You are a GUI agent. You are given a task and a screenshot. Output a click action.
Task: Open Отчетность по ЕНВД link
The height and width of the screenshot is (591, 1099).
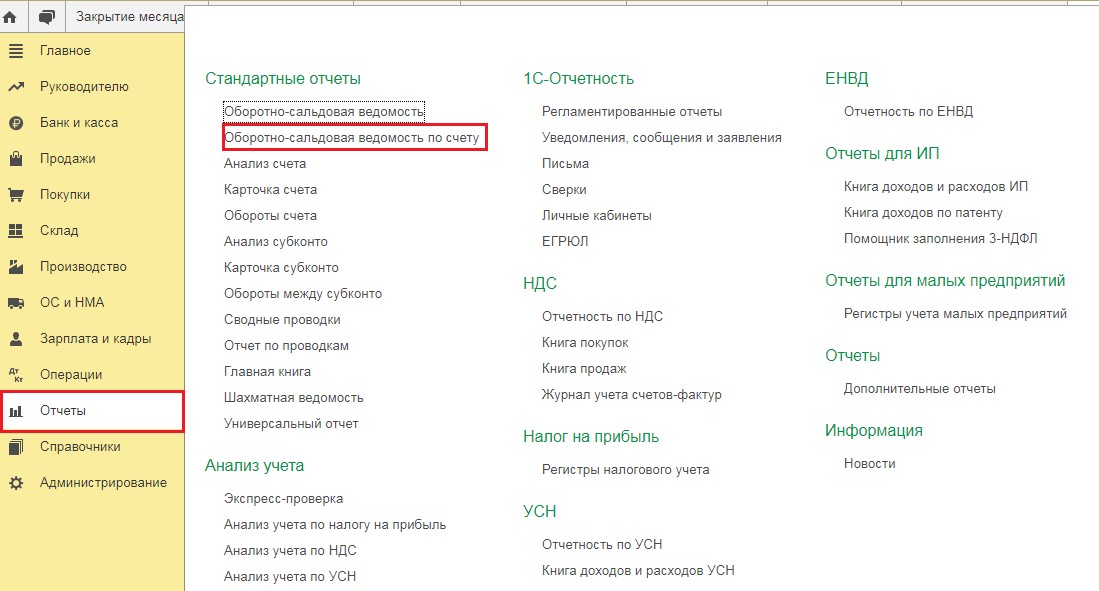click(908, 111)
